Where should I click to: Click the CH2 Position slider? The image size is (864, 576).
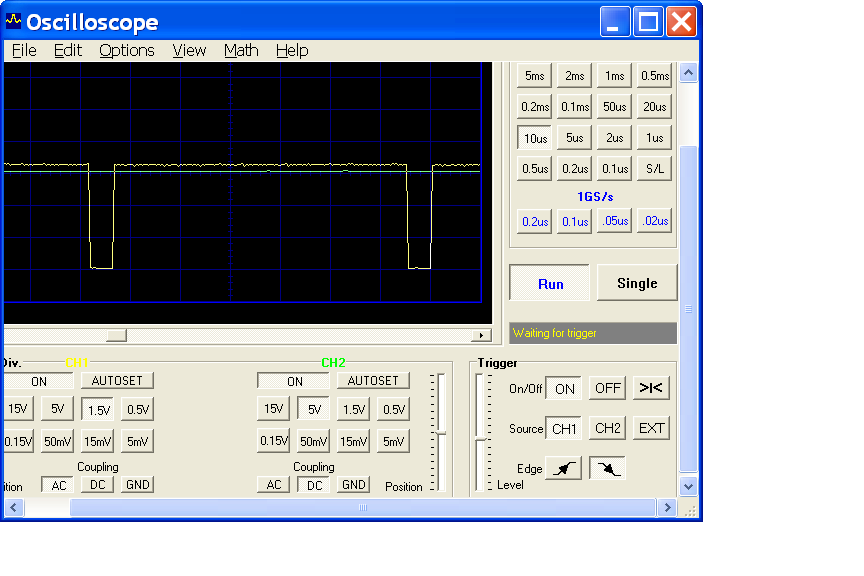441,432
